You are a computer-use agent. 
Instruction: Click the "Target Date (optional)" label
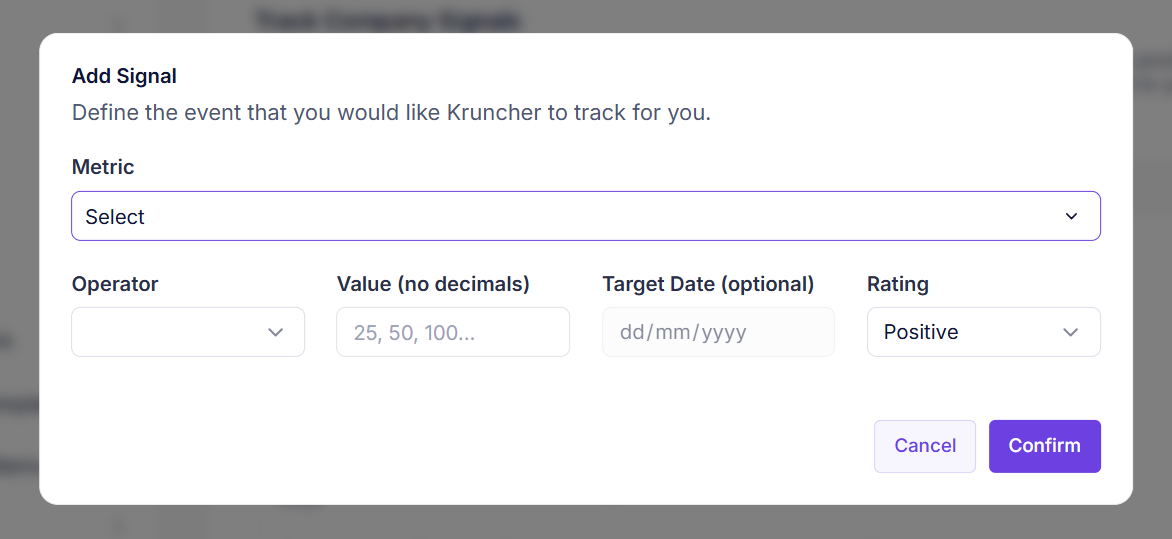tap(708, 284)
